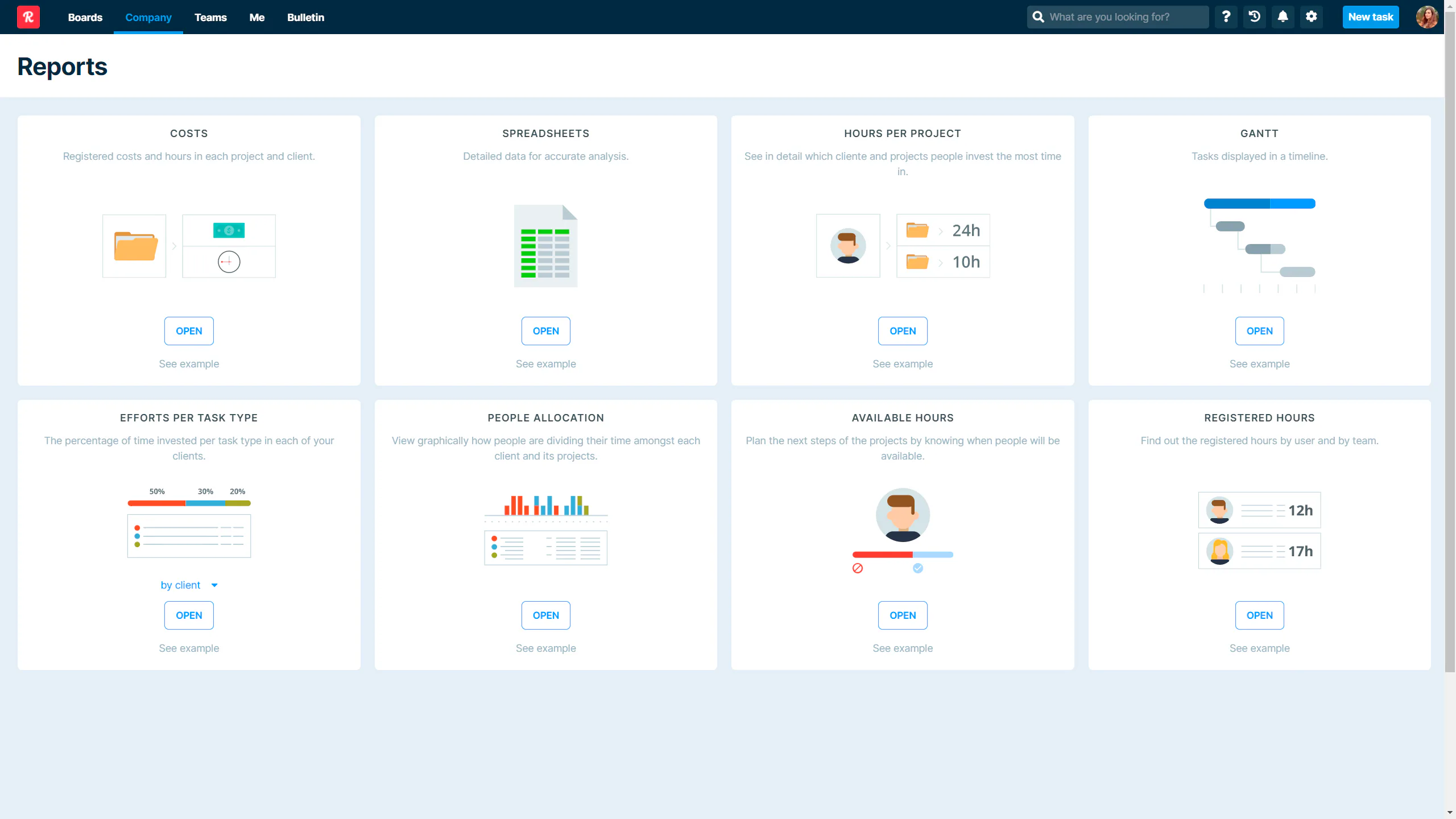
Task: Expand the 'by client' dropdown
Action: click(x=189, y=585)
